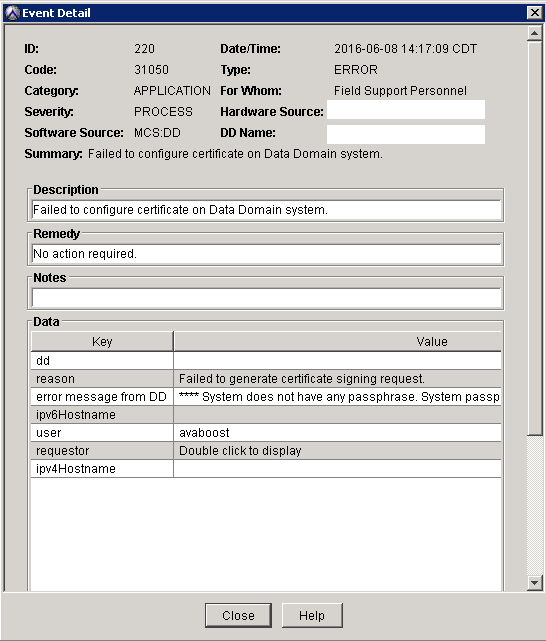Click the Category value APPLICATION
Screen dimensions: 546x641
click(x=172, y=90)
